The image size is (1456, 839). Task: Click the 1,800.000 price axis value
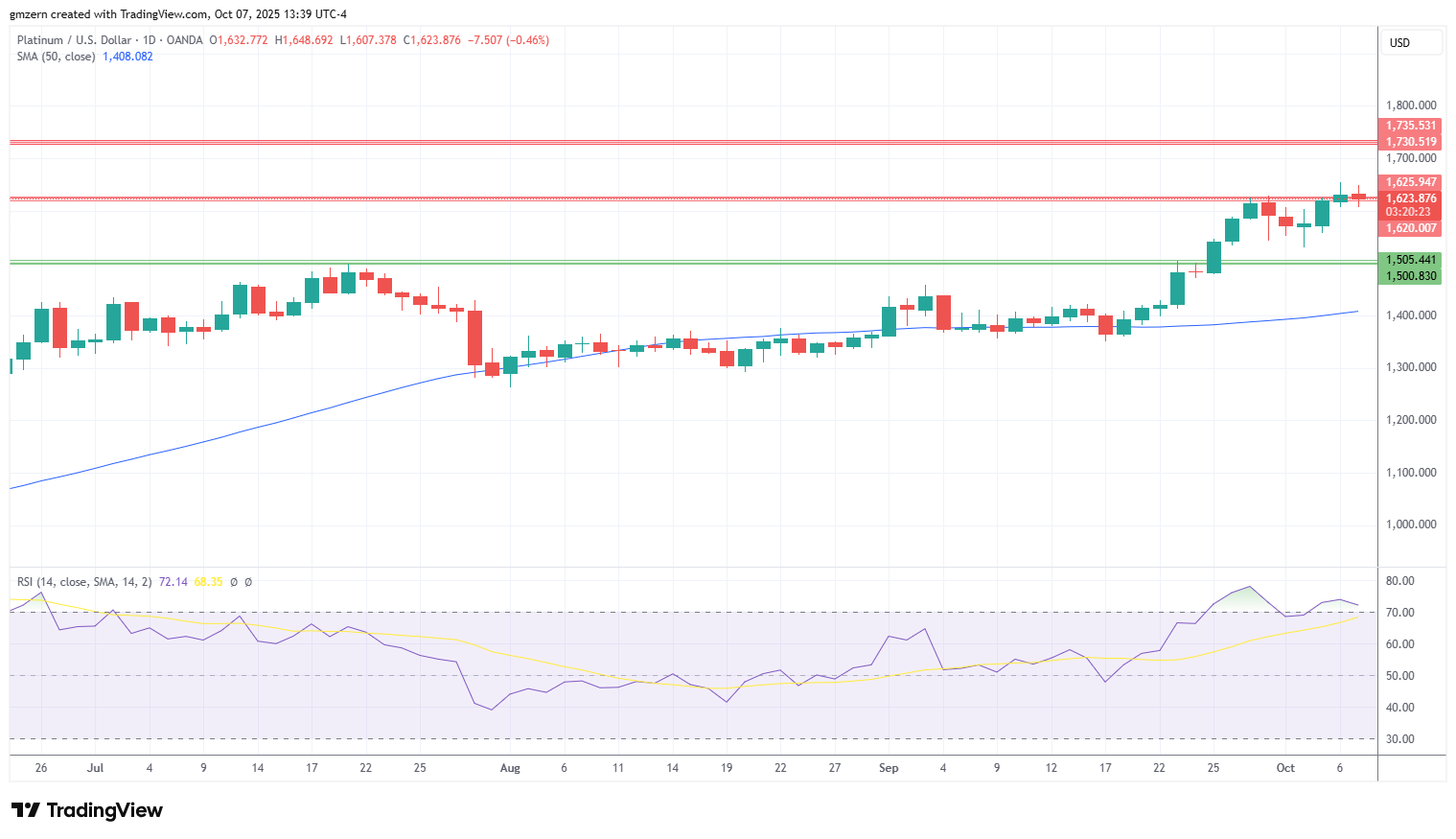click(1411, 105)
